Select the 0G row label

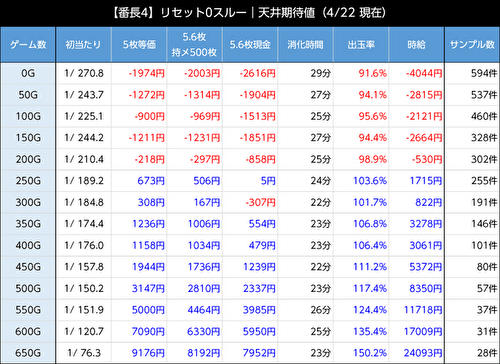coord(28,73)
